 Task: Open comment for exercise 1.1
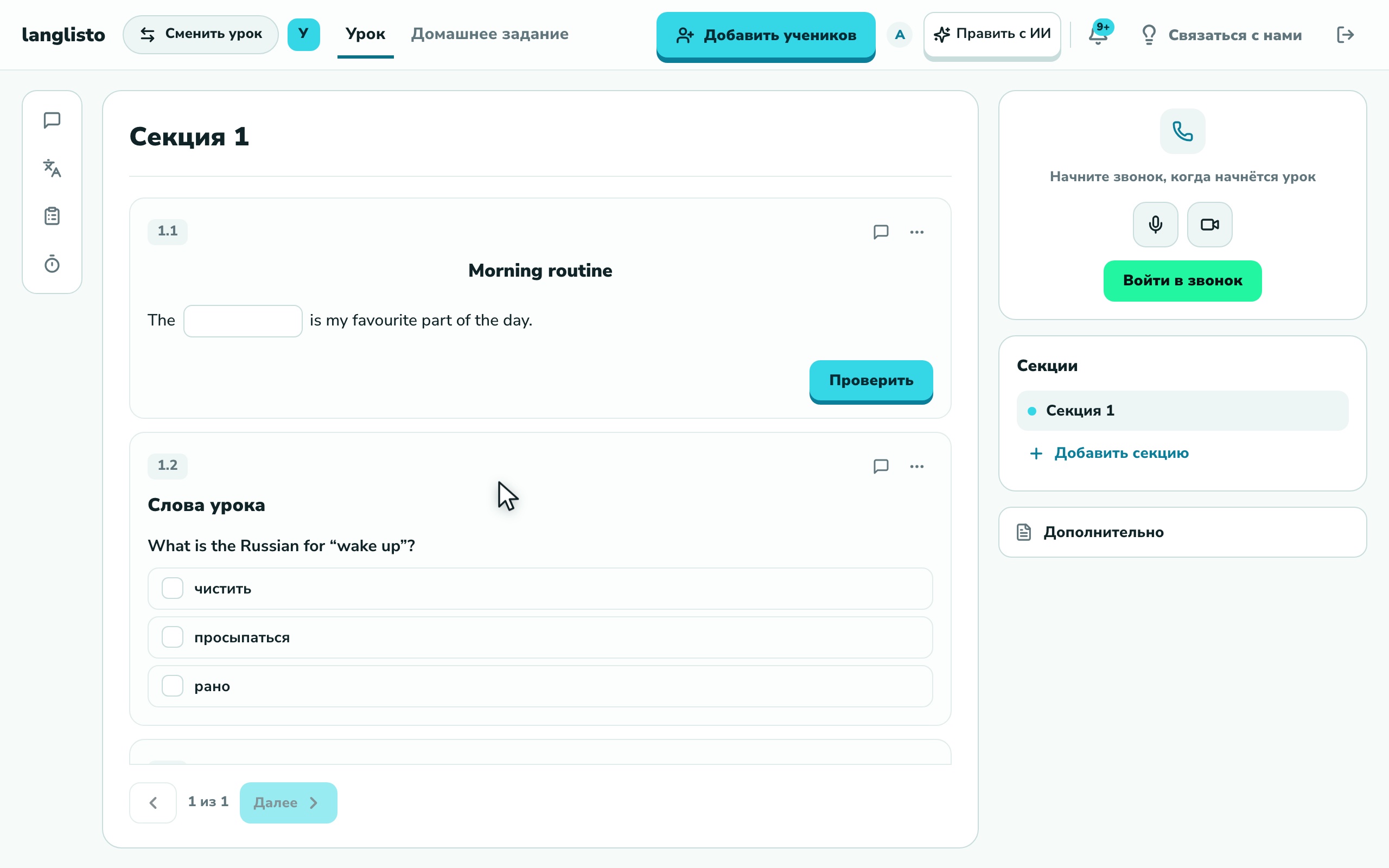pyautogui.click(x=881, y=232)
